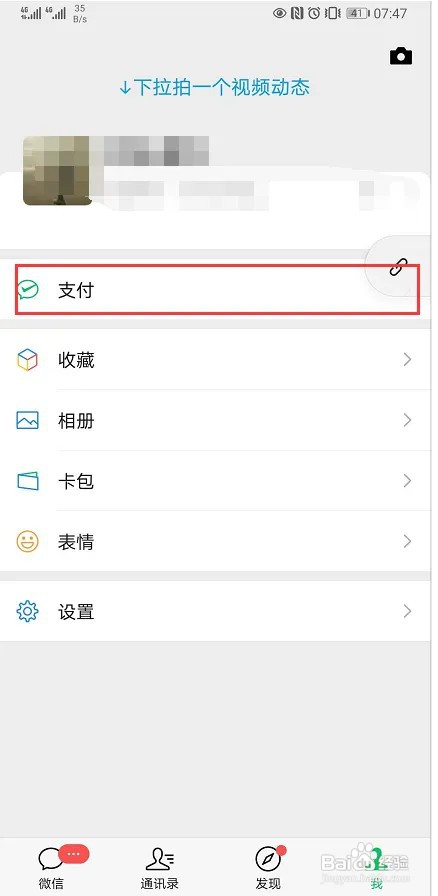Expand 收藏 row via its chevron

[407, 359]
